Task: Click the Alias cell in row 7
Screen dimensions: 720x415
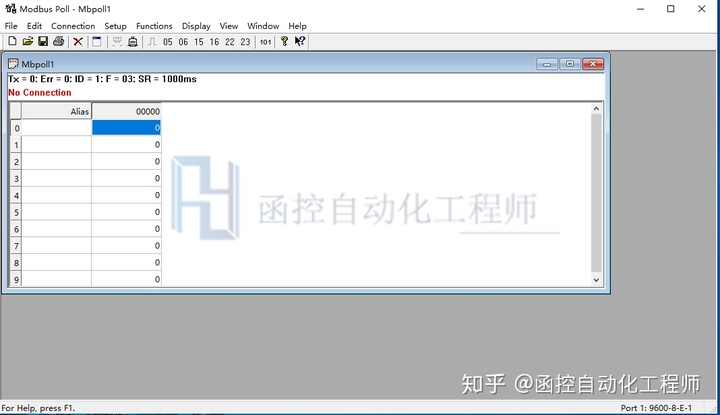Action: 56,246
